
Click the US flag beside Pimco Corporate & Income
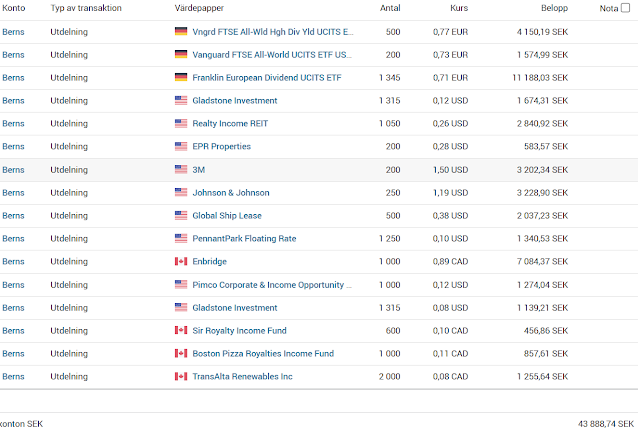(x=181, y=284)
